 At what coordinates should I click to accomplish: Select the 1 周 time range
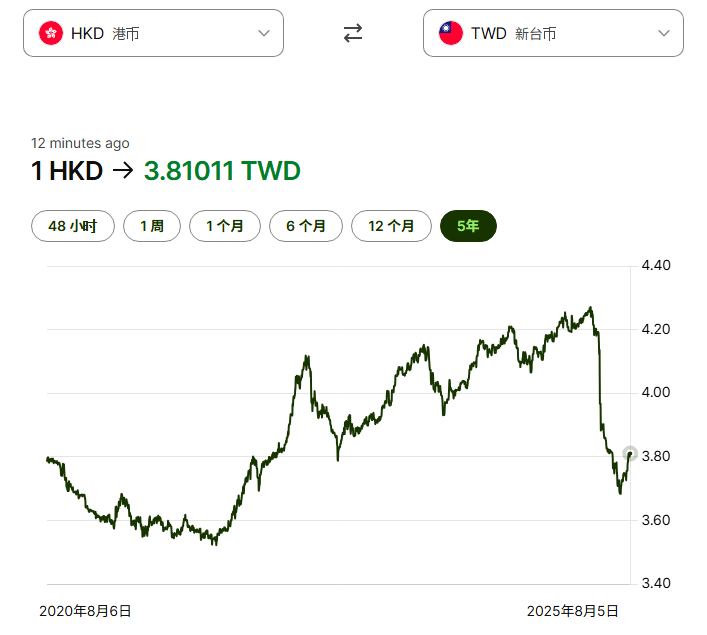coord(152,226)
